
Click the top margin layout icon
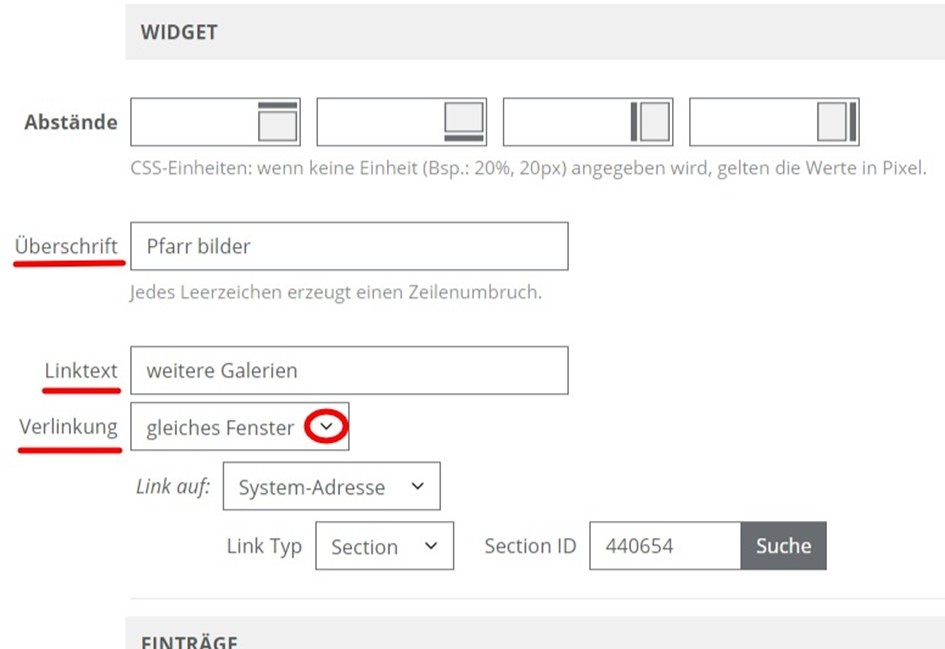point(278,122)
